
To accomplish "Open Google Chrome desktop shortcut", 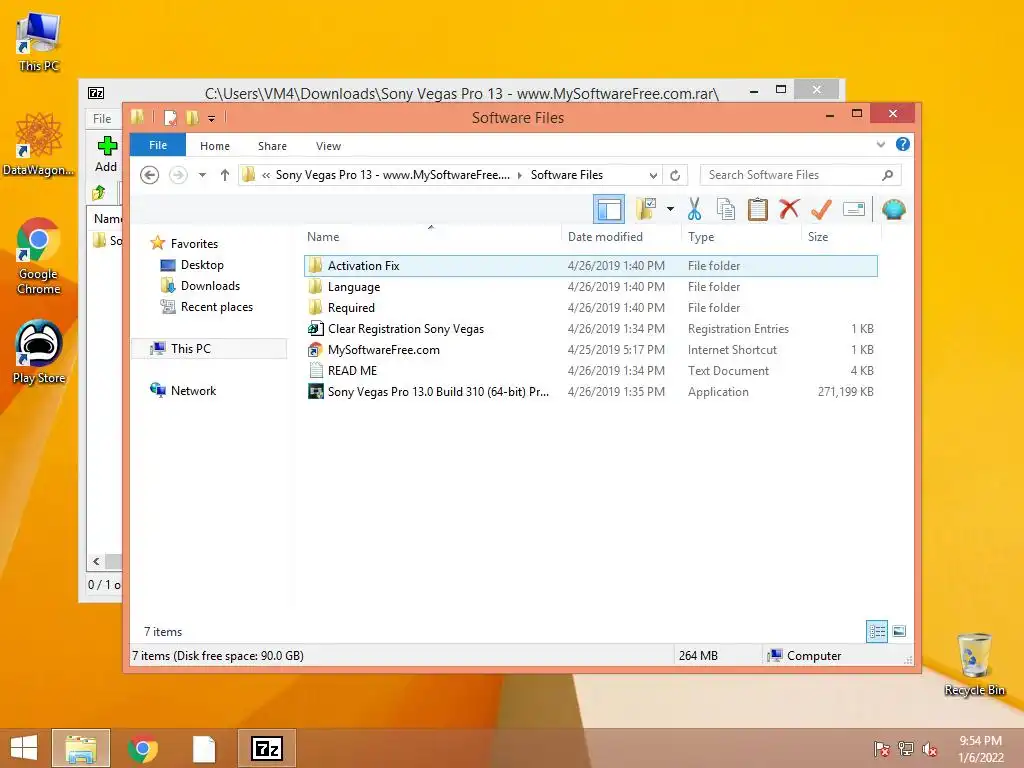I will point(39,256).
